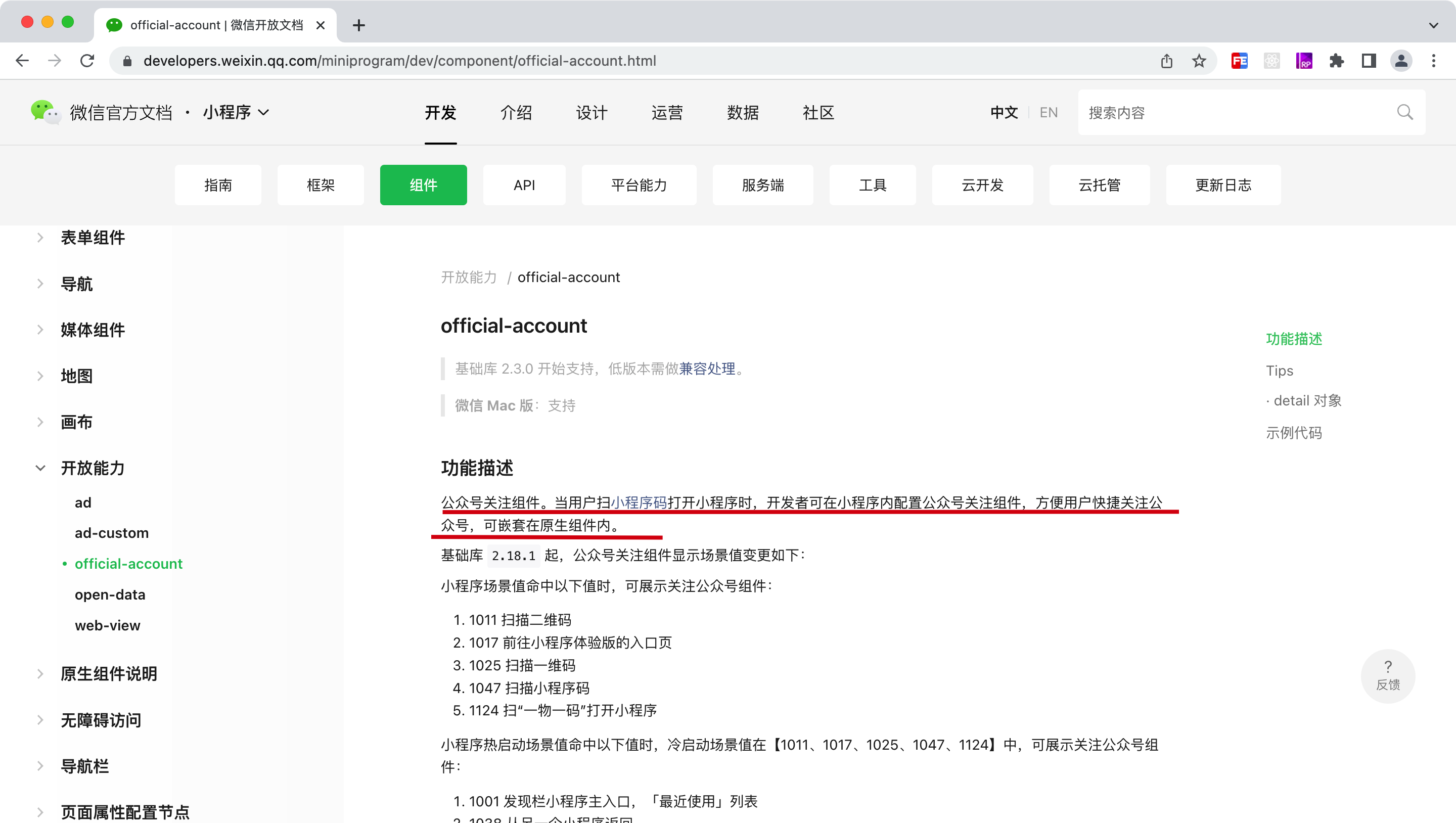
Task: Open the Extensions puzzle icon
Action: [1336, 61]
